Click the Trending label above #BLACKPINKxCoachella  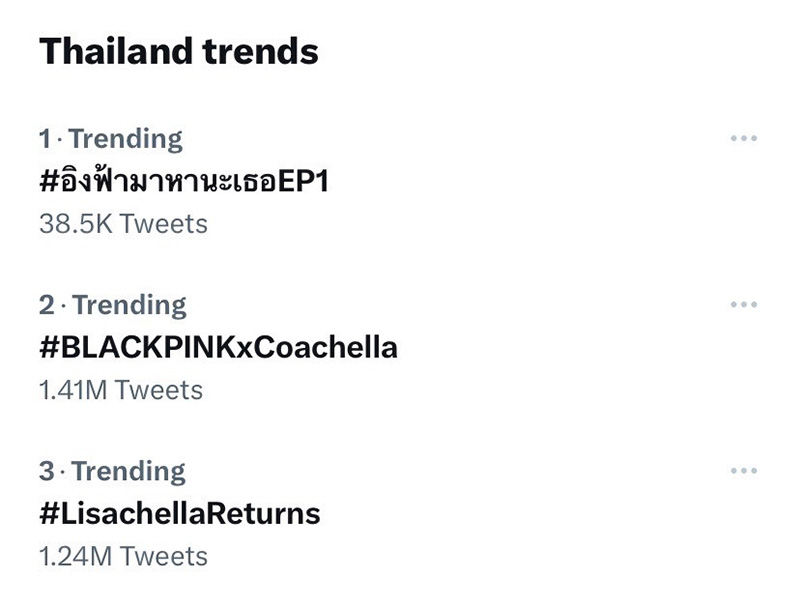click(129, 305)
